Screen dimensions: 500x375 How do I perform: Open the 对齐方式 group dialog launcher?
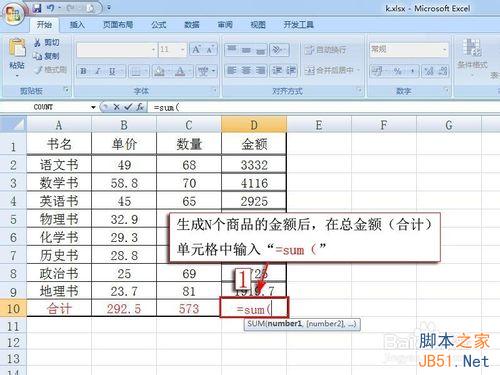point(359,90)
